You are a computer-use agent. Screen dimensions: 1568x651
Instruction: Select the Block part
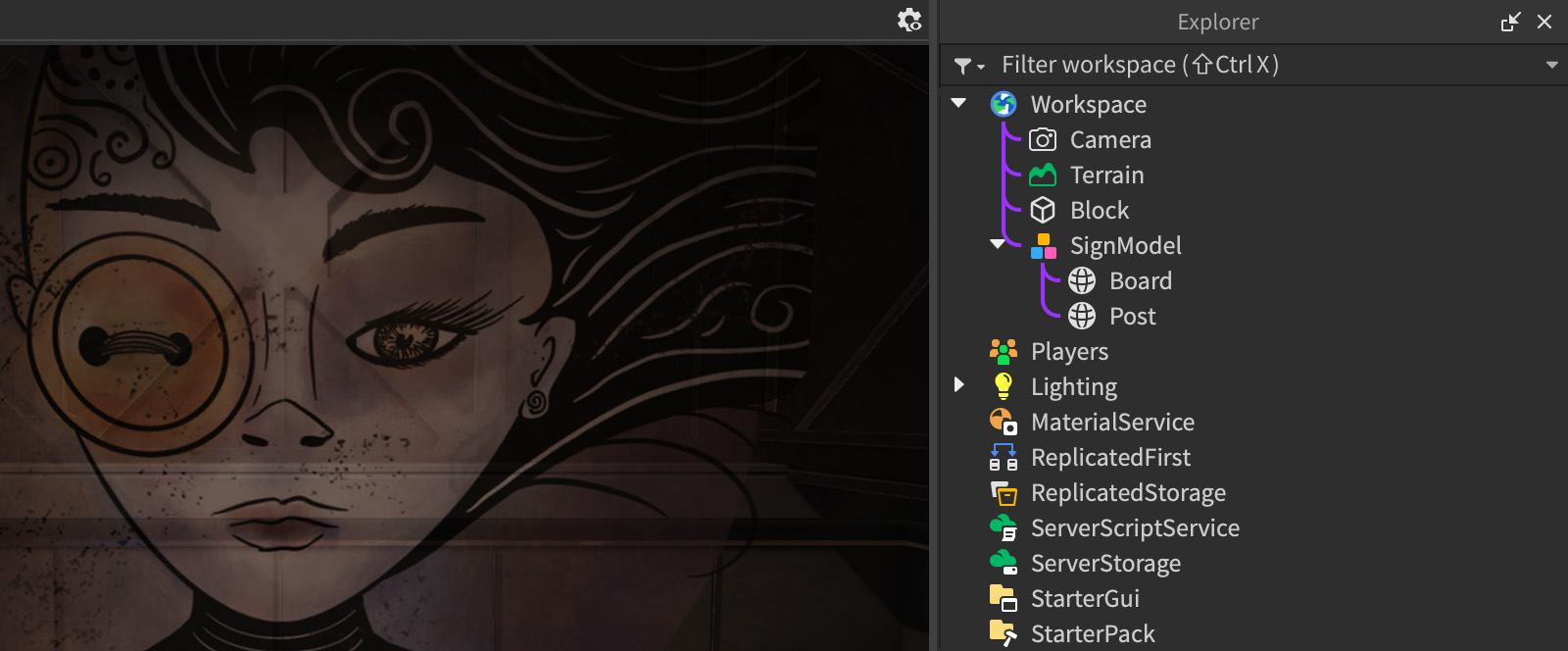point(1100,210)
